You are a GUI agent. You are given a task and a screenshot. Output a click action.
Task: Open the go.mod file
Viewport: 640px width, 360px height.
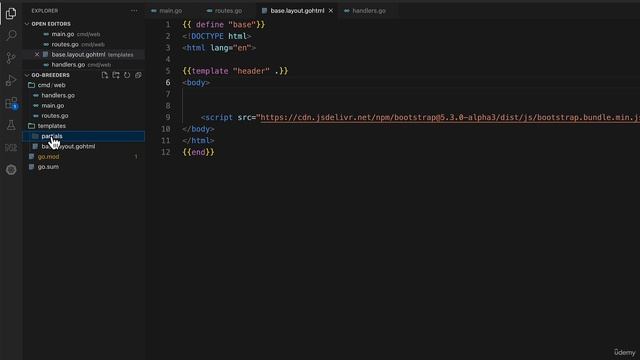pos(48,157)
